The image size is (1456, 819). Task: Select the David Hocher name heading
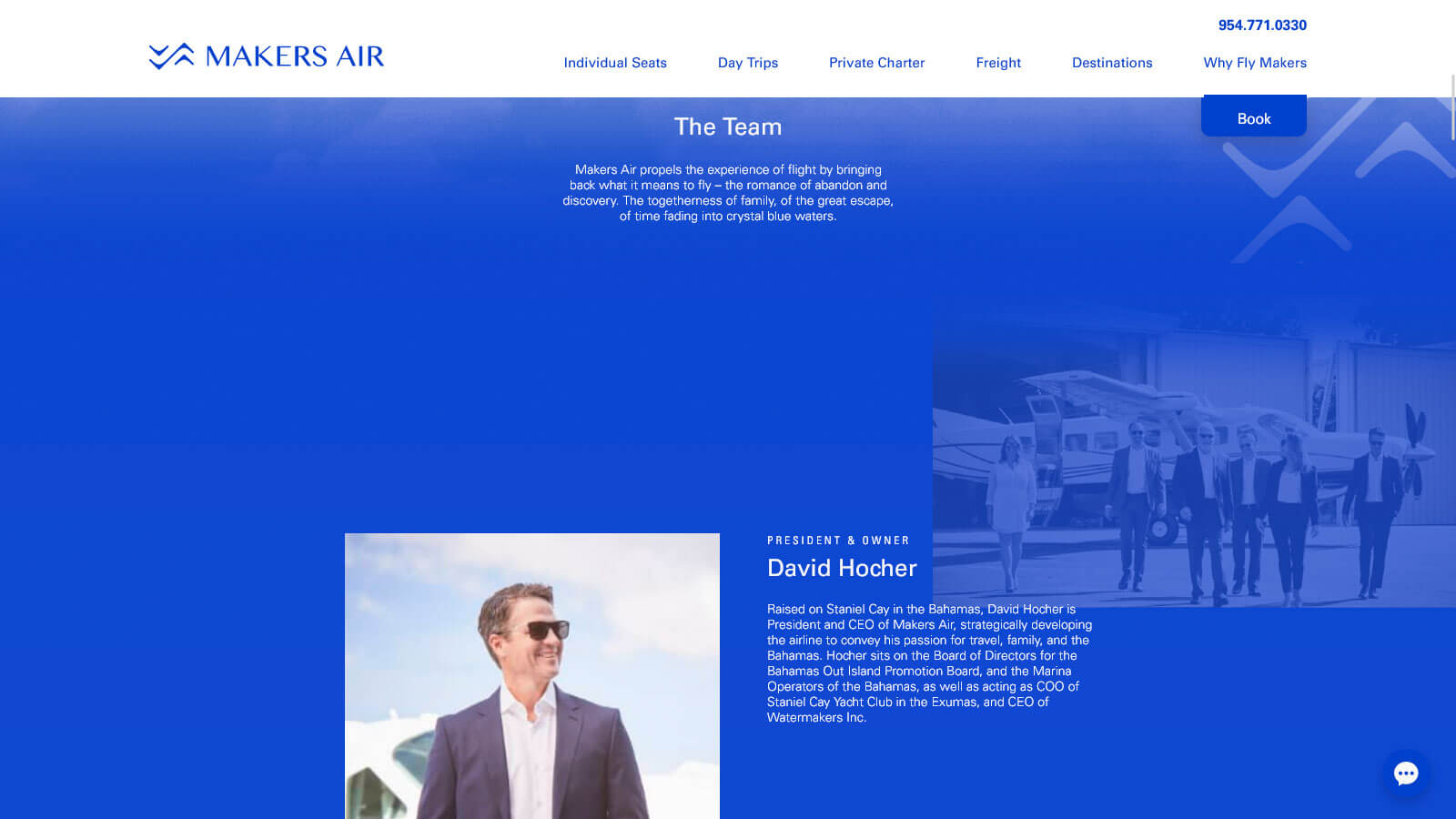[x=842, y=567]
